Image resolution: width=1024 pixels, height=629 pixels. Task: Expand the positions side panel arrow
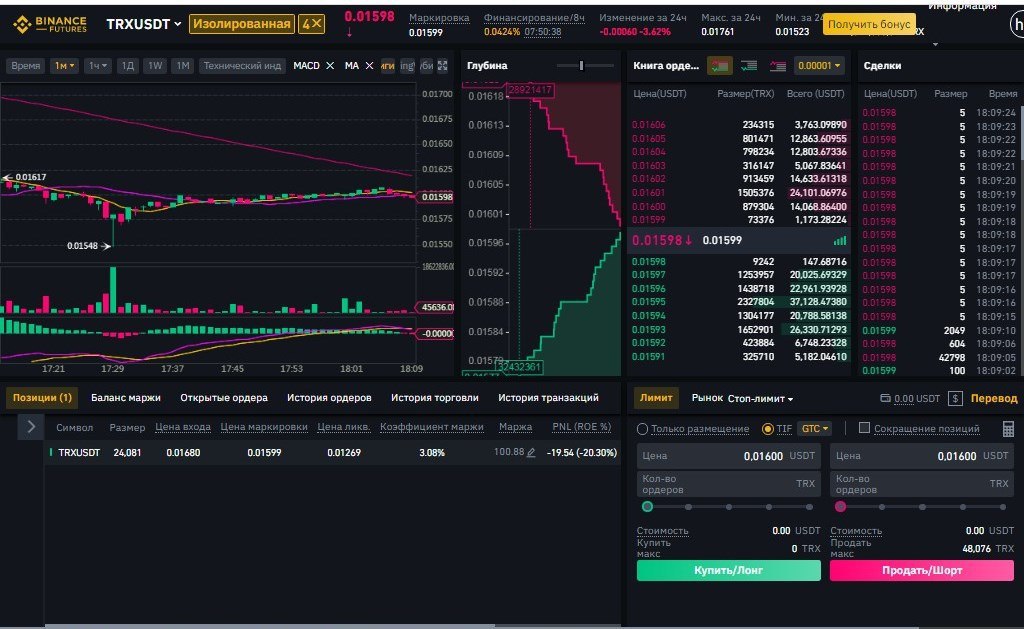[31, 427]
